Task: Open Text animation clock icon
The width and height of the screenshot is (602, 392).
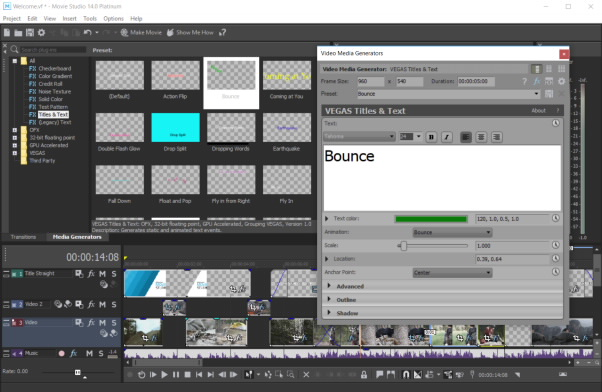Action: pyautogui.click(x=556, y=123)
